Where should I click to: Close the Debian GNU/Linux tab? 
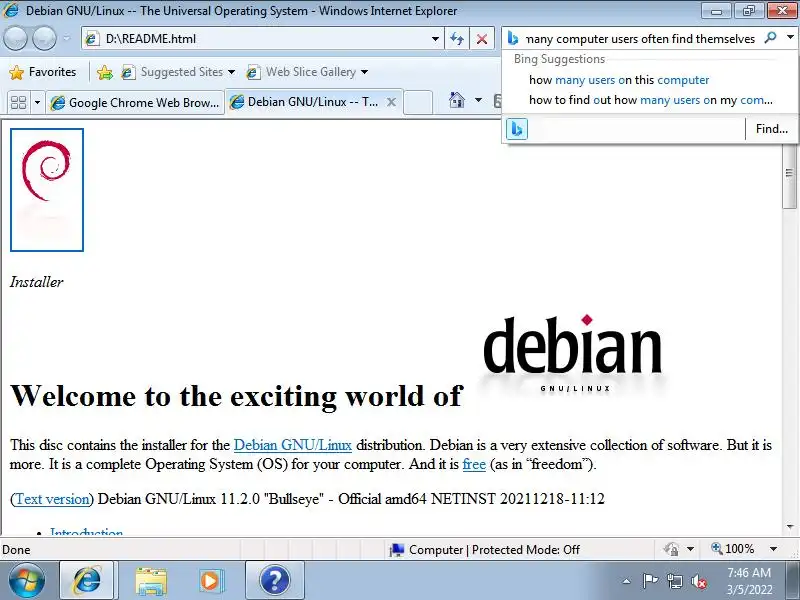pos(391,102)
